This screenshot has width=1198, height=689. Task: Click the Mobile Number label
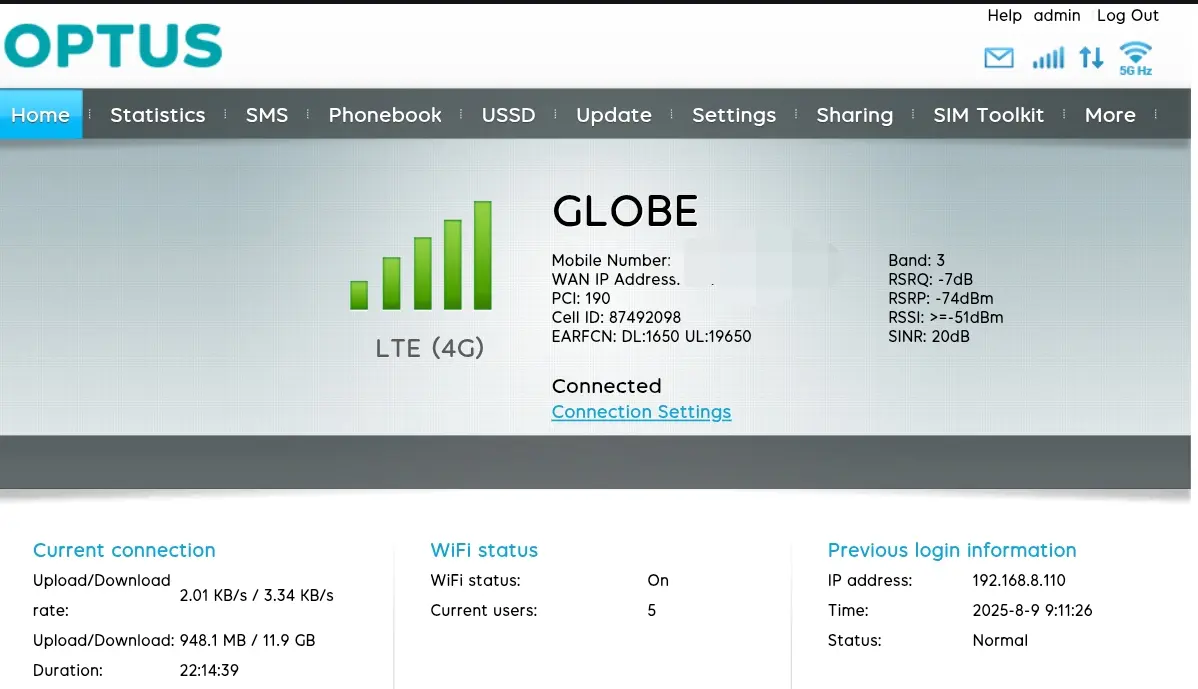click(611, 260)
